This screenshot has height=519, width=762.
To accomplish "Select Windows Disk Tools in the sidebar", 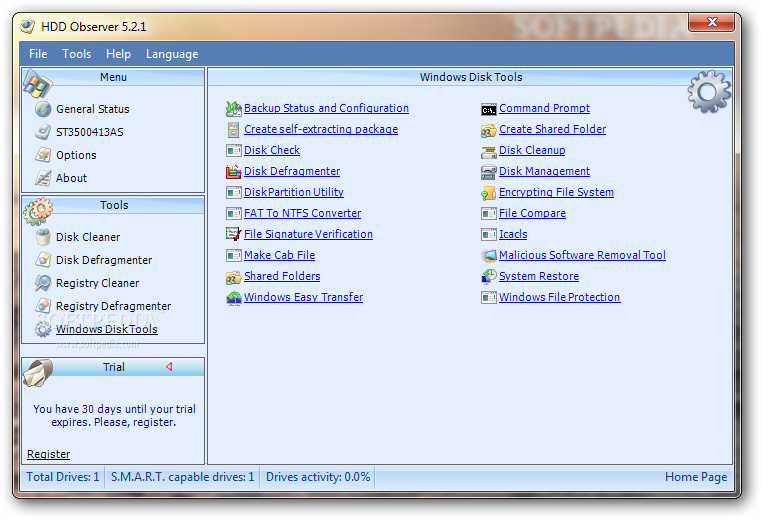I will click(x=107, y=329).
